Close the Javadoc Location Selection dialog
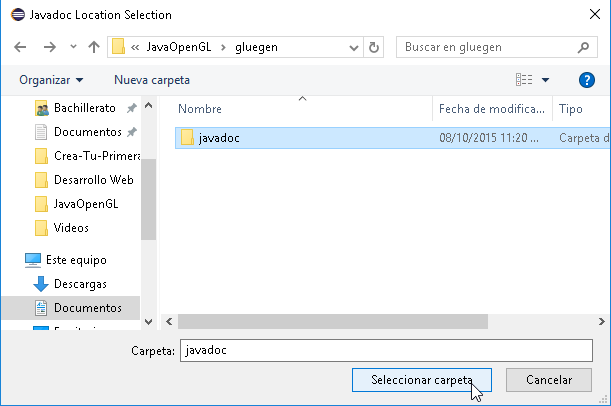Image resolution: width=611 pixels, height=406 pixels. [x=595, y=14]
